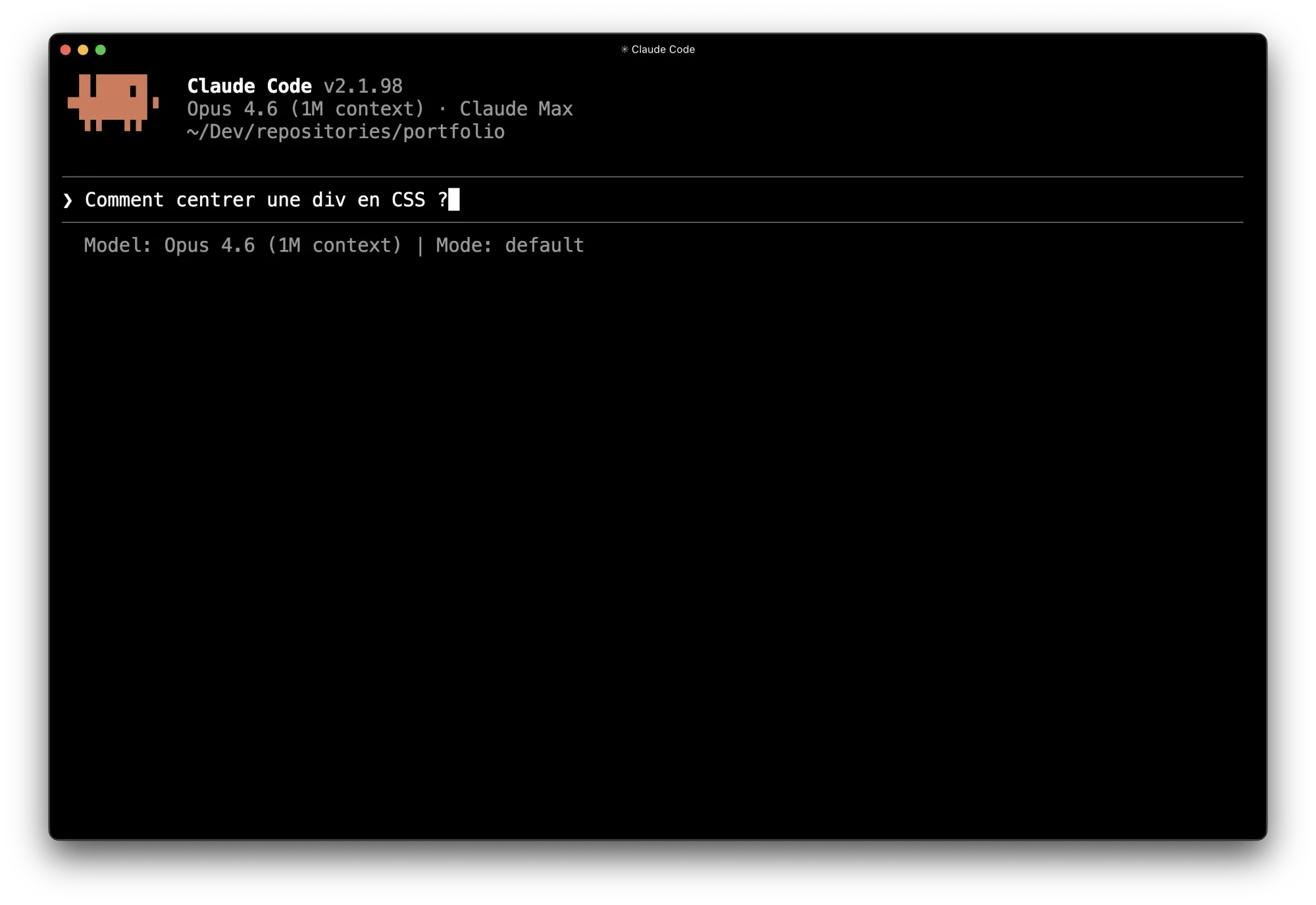Click the bold 'Claude Code' heading
This screenshot has height=905, width=1316.
pos(249,86)
